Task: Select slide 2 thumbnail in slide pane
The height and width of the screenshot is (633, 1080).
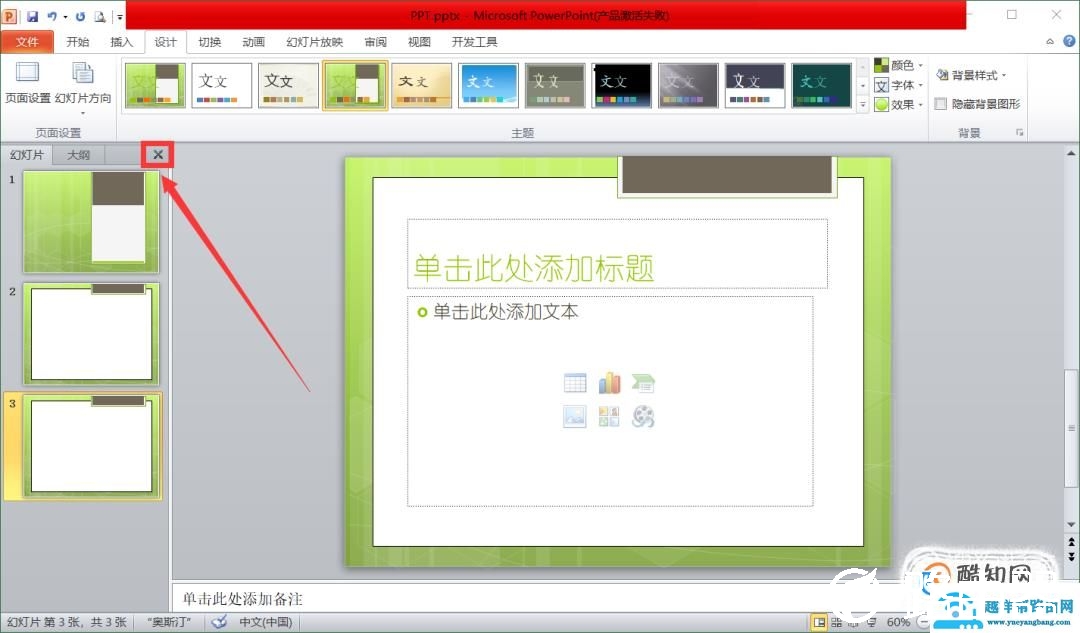Action: (x=92, y=334)
